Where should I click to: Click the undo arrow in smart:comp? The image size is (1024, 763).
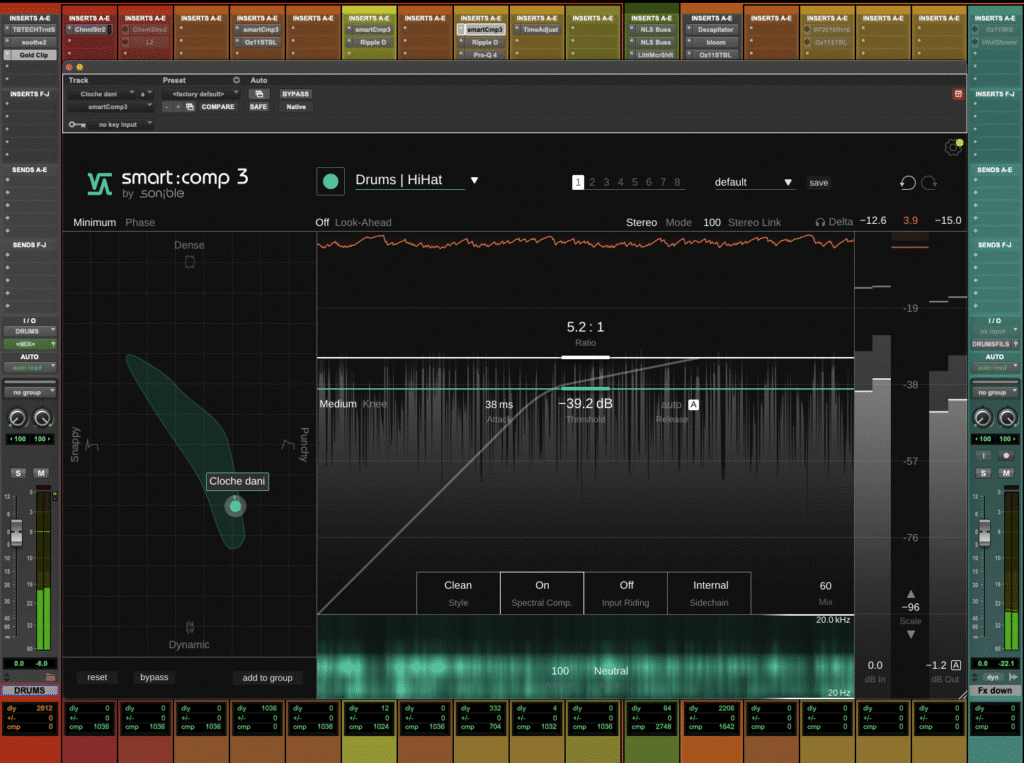[x=907, y=183]
